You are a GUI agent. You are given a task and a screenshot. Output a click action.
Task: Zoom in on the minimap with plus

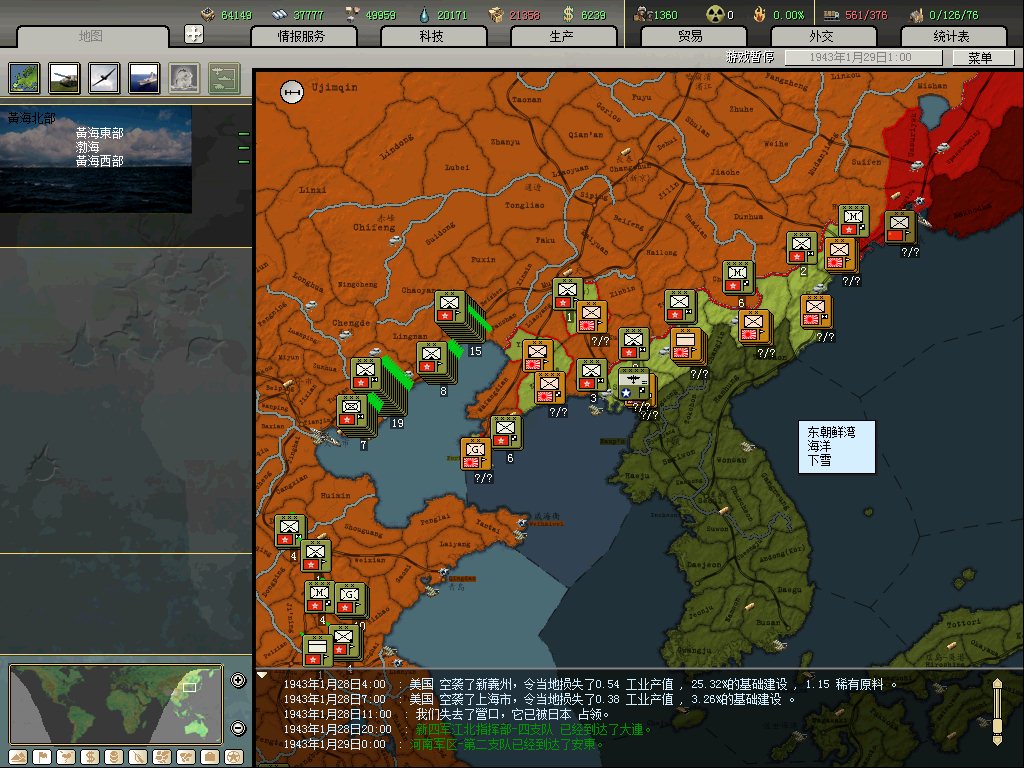(238, 681)
